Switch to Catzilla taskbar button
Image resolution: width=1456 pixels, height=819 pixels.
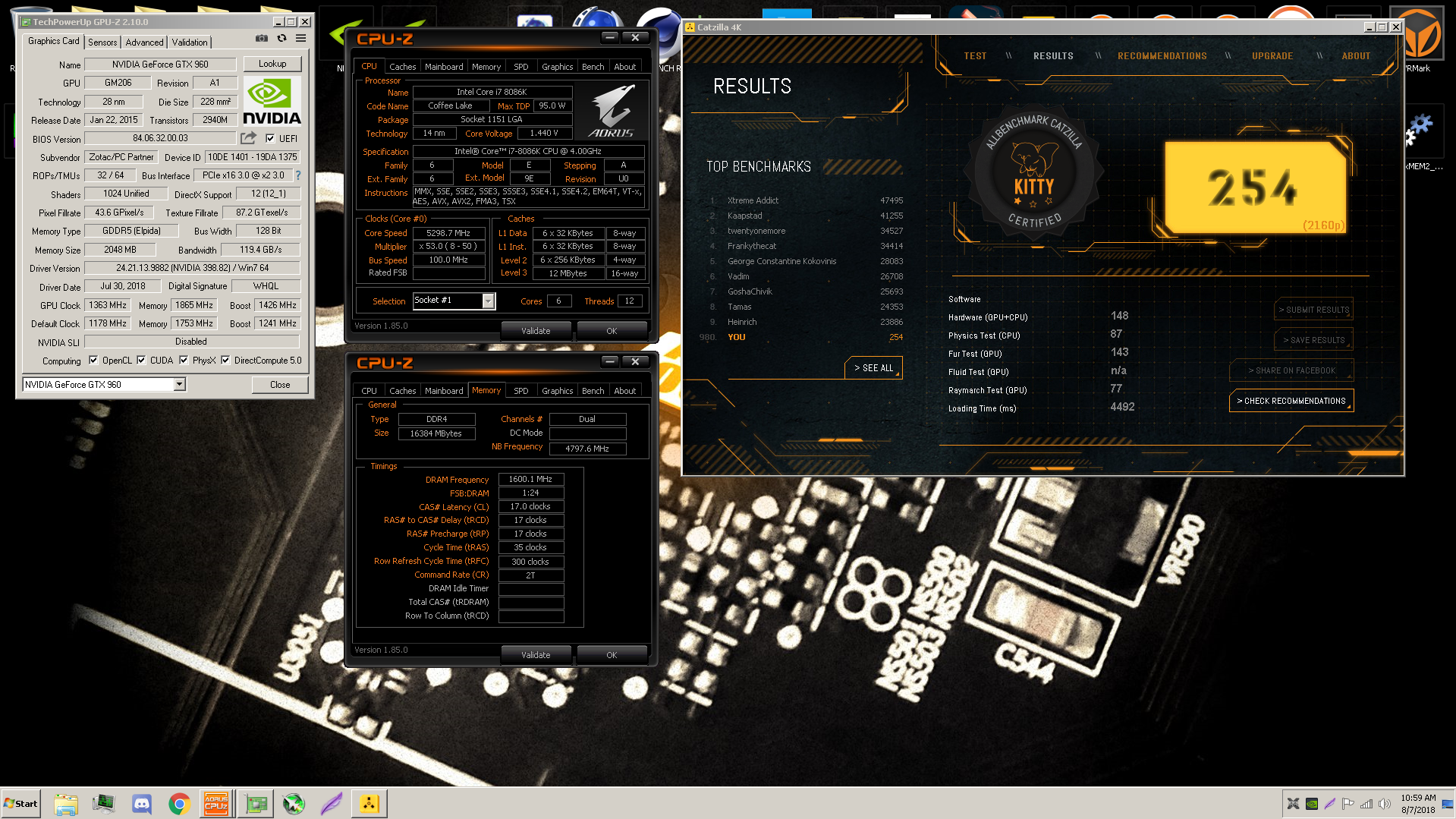tap(370, 803)
